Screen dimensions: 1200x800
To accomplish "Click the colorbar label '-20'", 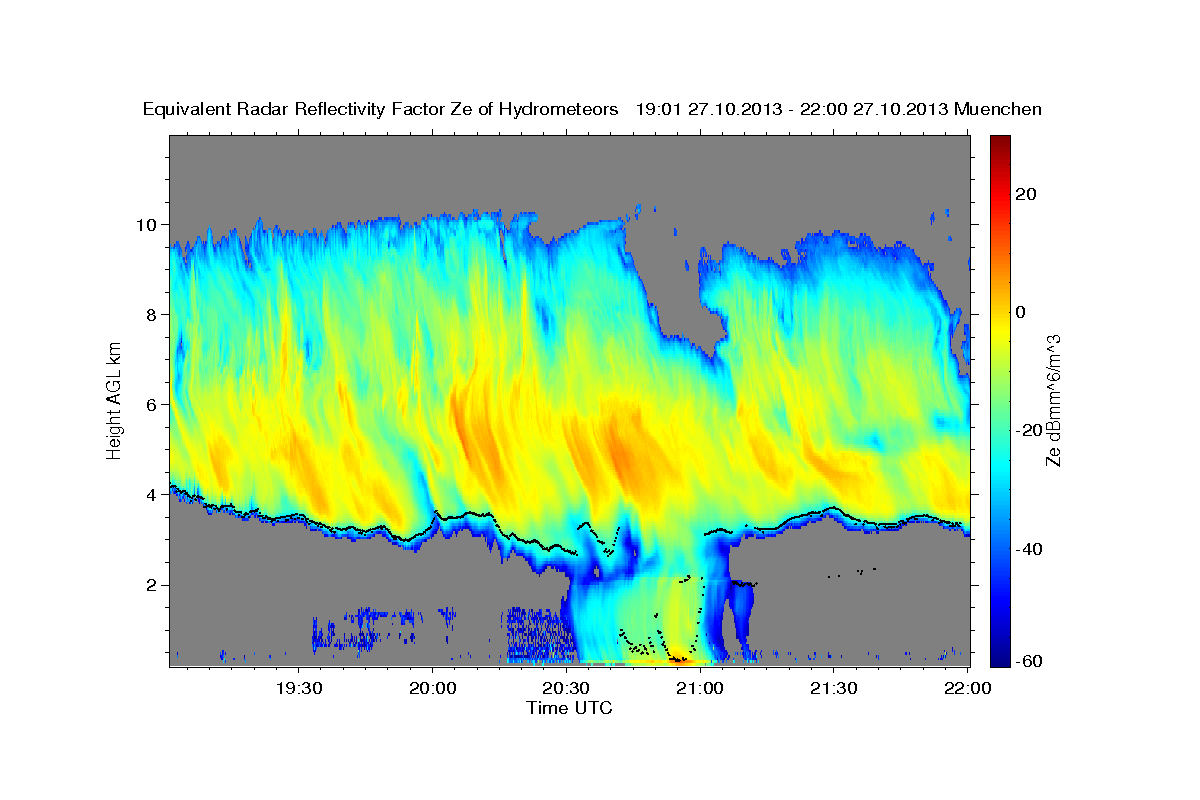I will (x=1030, y=430).
